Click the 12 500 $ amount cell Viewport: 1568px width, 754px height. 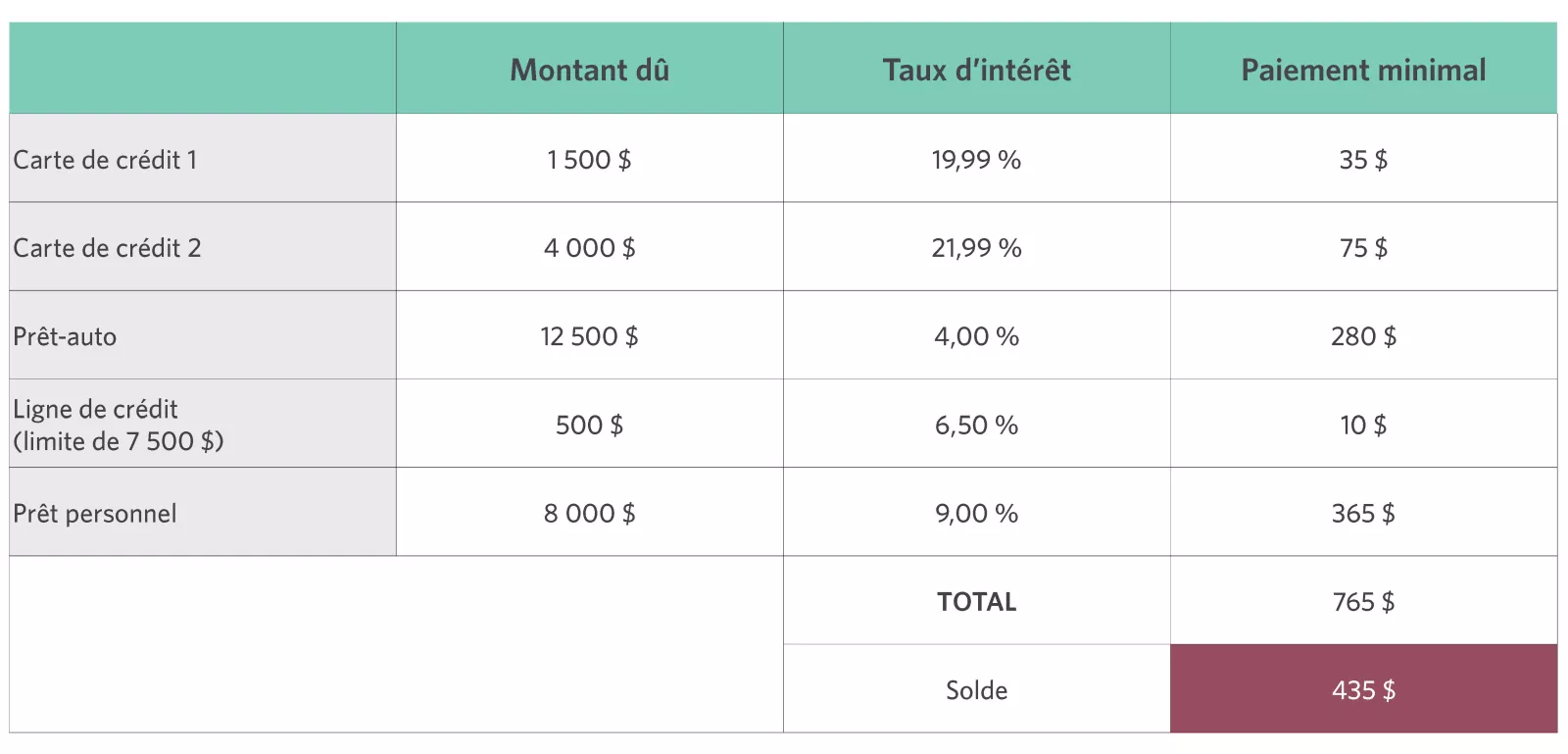point(589,336)
